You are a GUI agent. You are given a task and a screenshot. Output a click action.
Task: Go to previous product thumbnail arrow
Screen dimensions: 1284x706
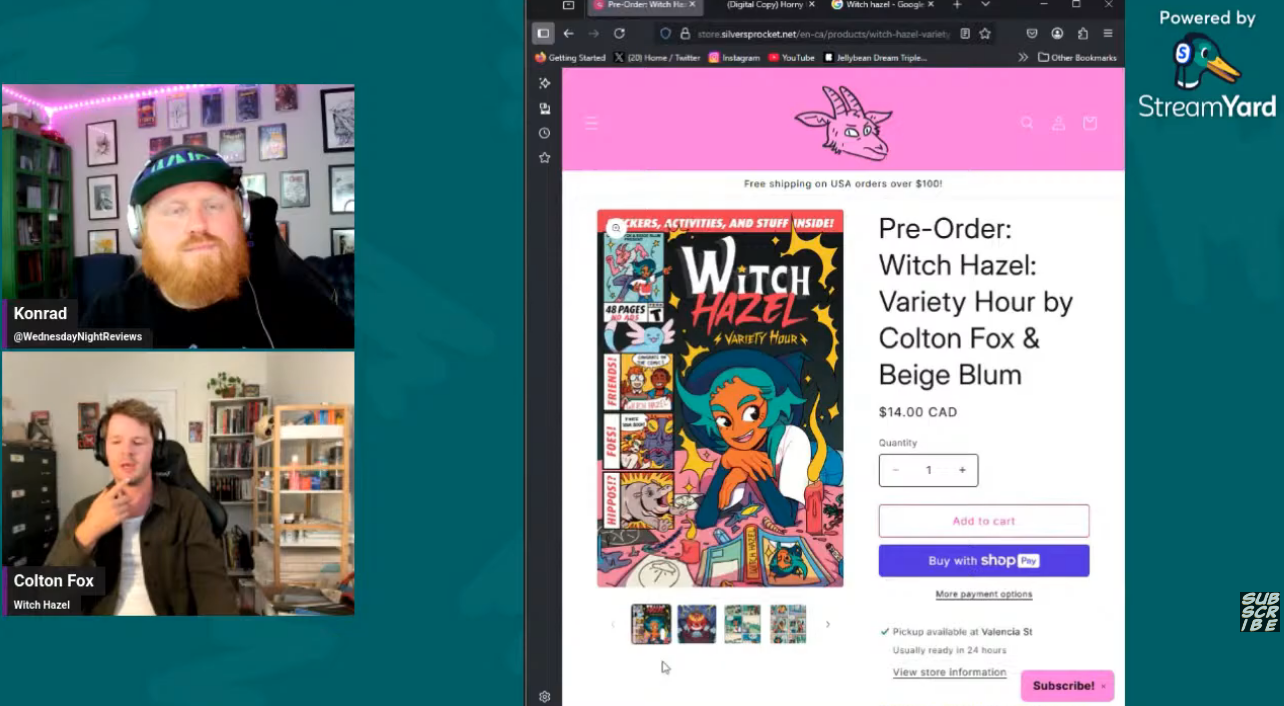pyautogui.click(x=613, y=624)
